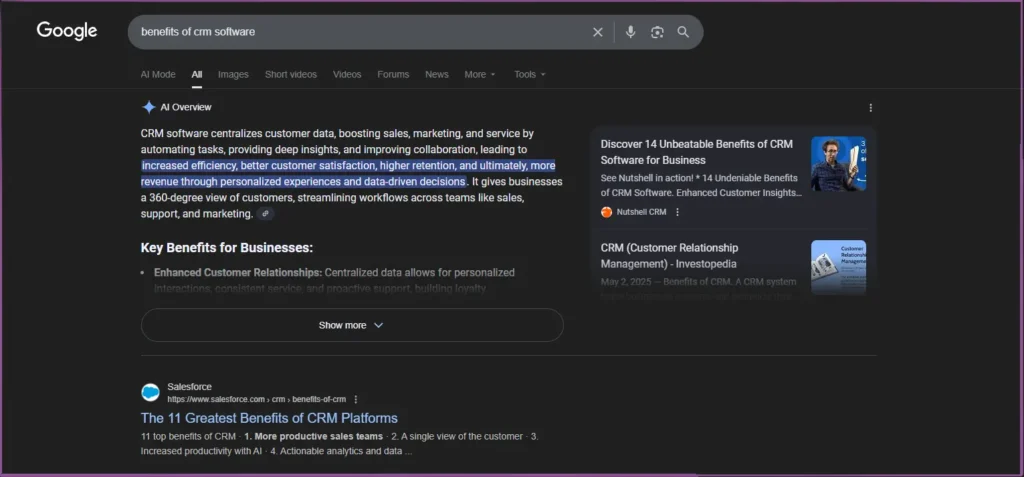Open Google Lens image search icon

click(657, 32)
